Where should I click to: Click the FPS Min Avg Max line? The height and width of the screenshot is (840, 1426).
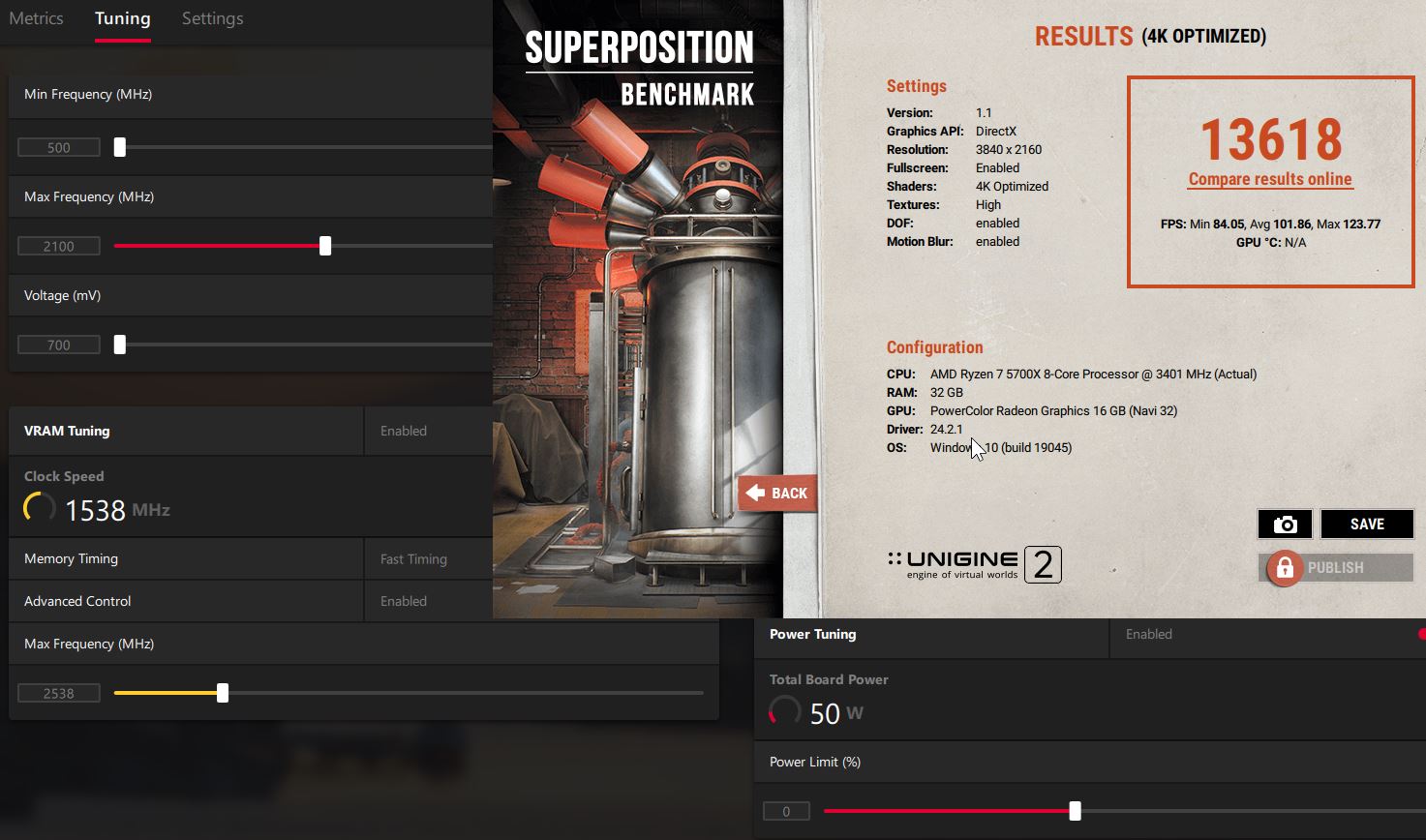(x=1270, y=224)
